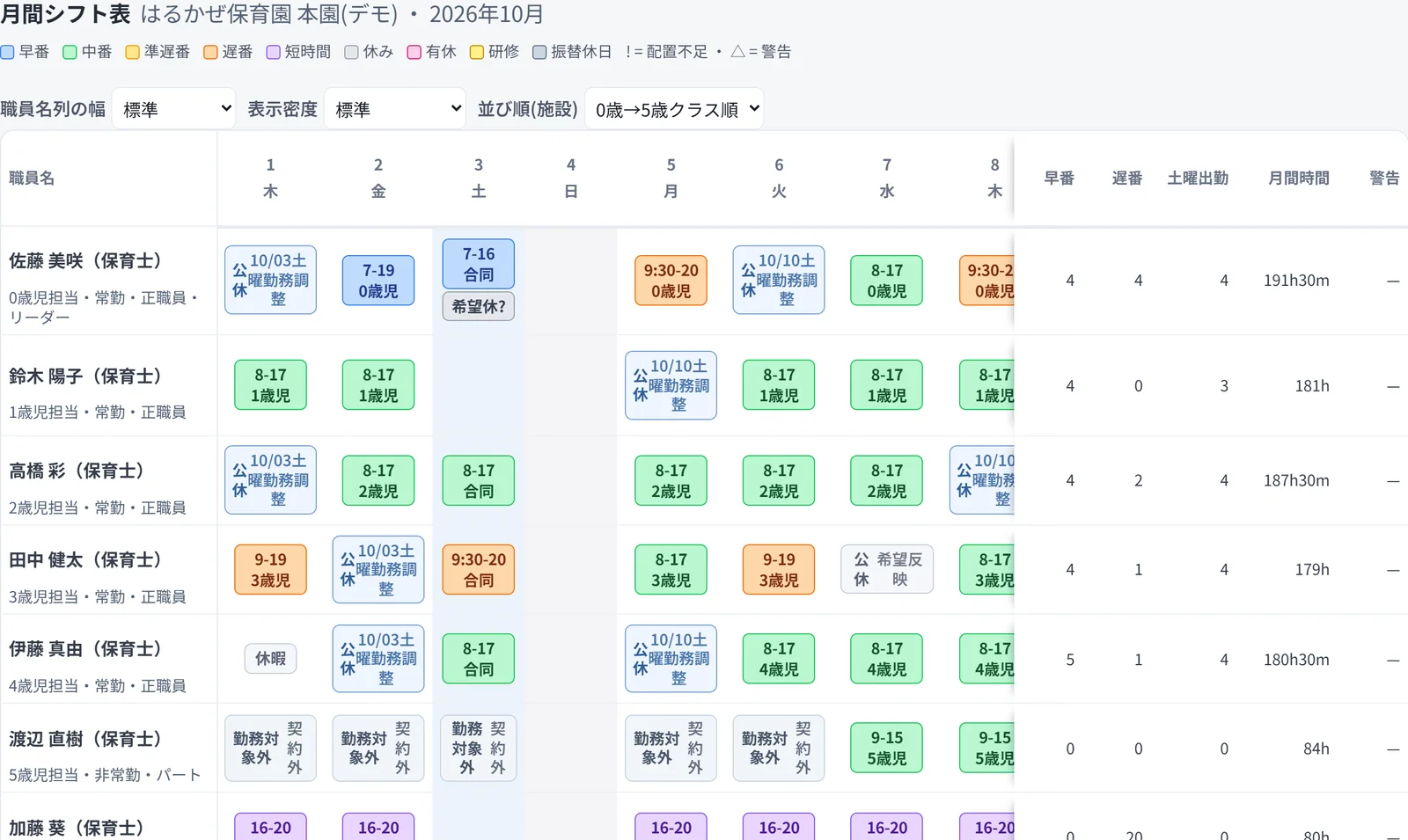Click the 希望休? badge for 佐藤 美咲
Viewport: 1408px width, 840px height.
click(x=479, y=306)
